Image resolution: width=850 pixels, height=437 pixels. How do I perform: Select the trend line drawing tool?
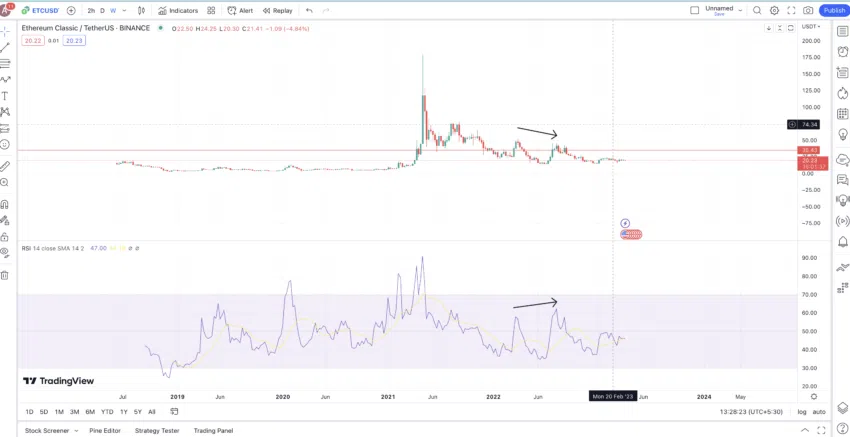[x=5, y=47]
